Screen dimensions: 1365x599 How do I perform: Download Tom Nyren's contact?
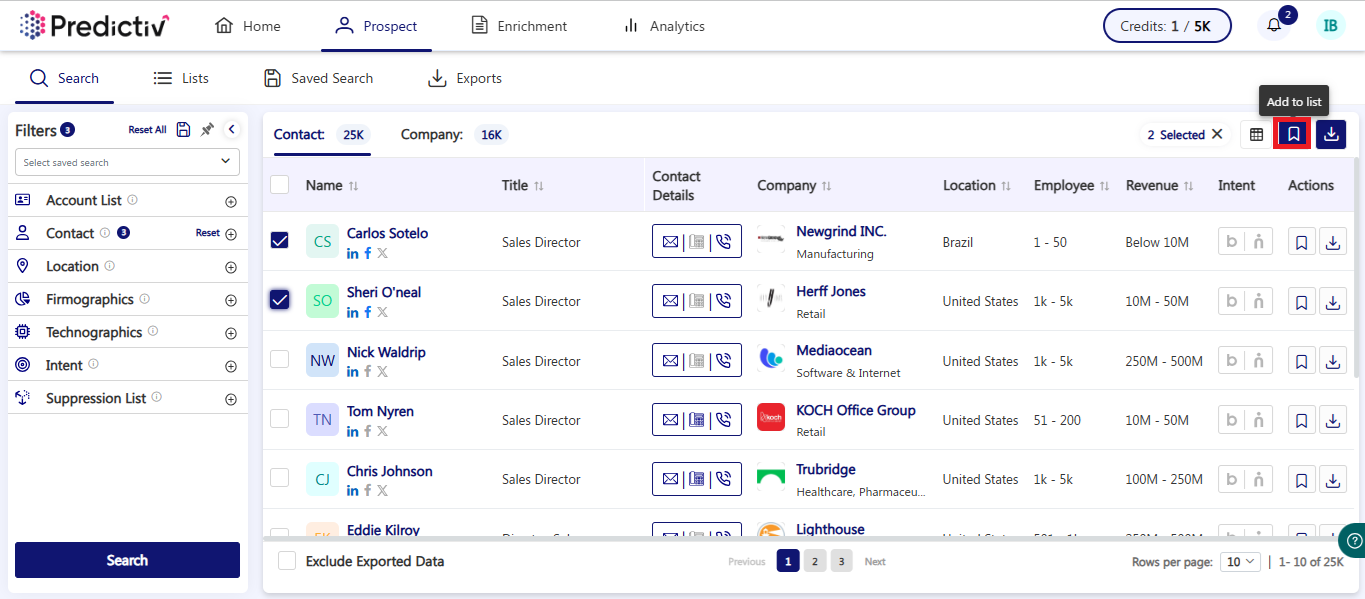[1333, 420]
